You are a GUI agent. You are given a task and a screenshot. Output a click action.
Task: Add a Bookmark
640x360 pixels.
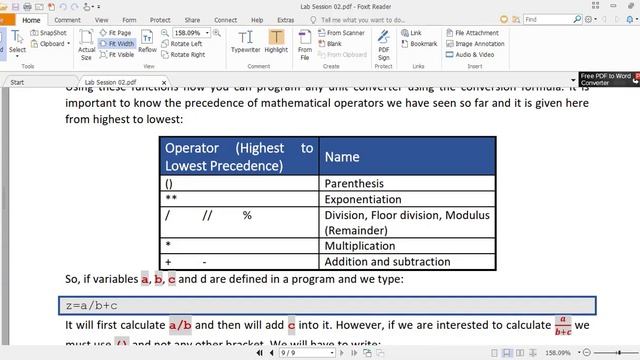[419, 44]
